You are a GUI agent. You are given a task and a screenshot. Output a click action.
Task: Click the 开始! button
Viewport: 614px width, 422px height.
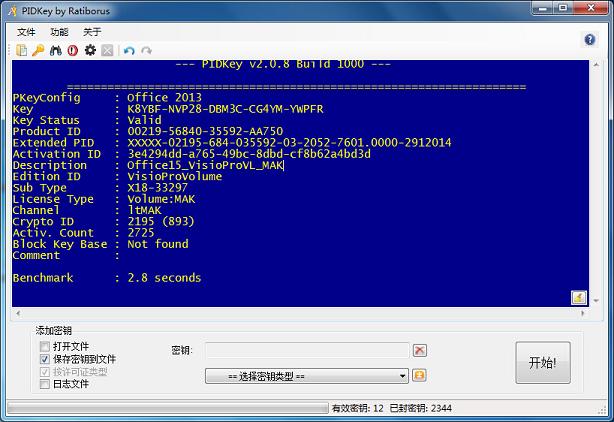543,362
